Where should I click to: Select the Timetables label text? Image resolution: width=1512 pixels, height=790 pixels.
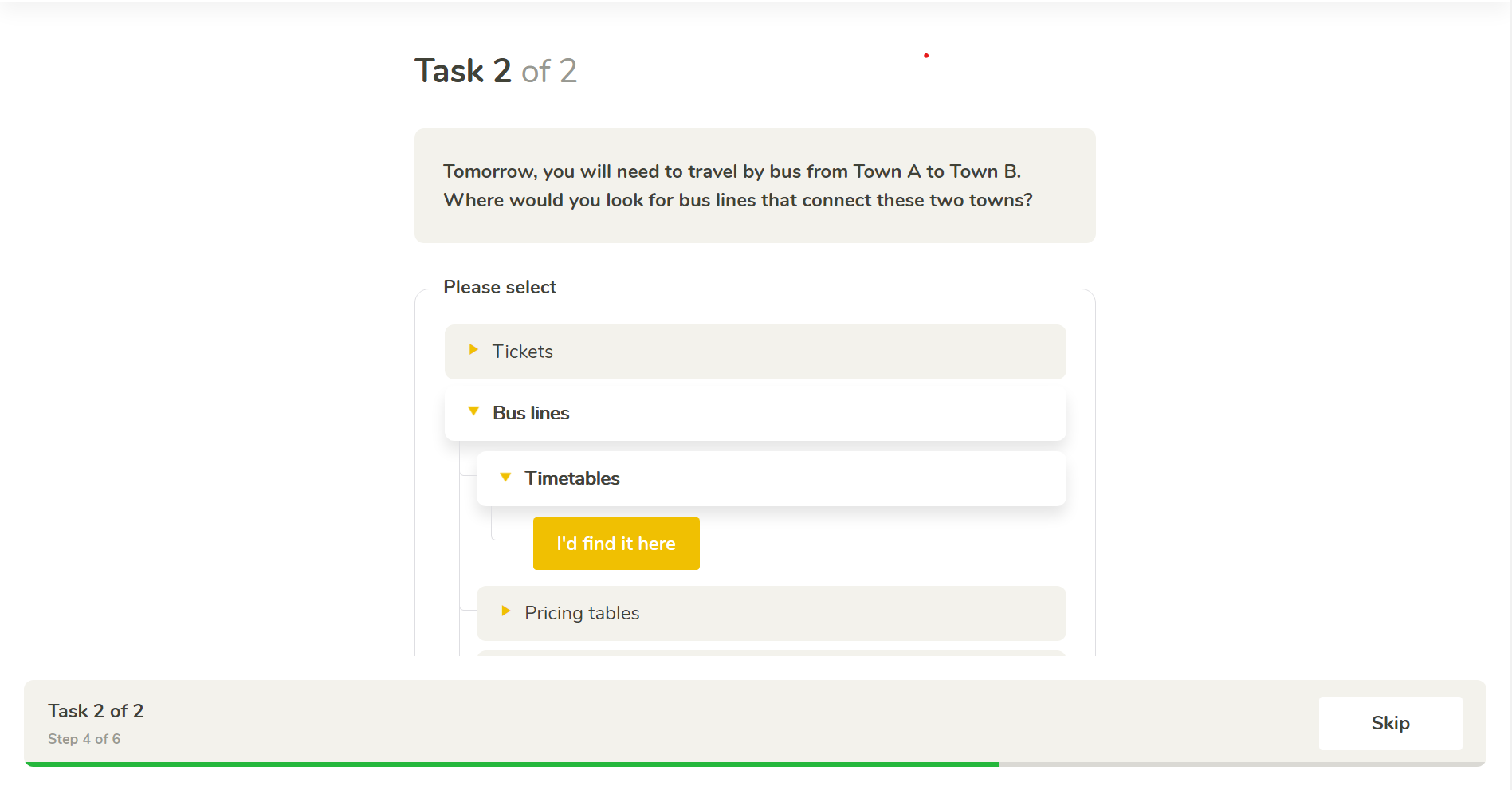click(572, 478)
